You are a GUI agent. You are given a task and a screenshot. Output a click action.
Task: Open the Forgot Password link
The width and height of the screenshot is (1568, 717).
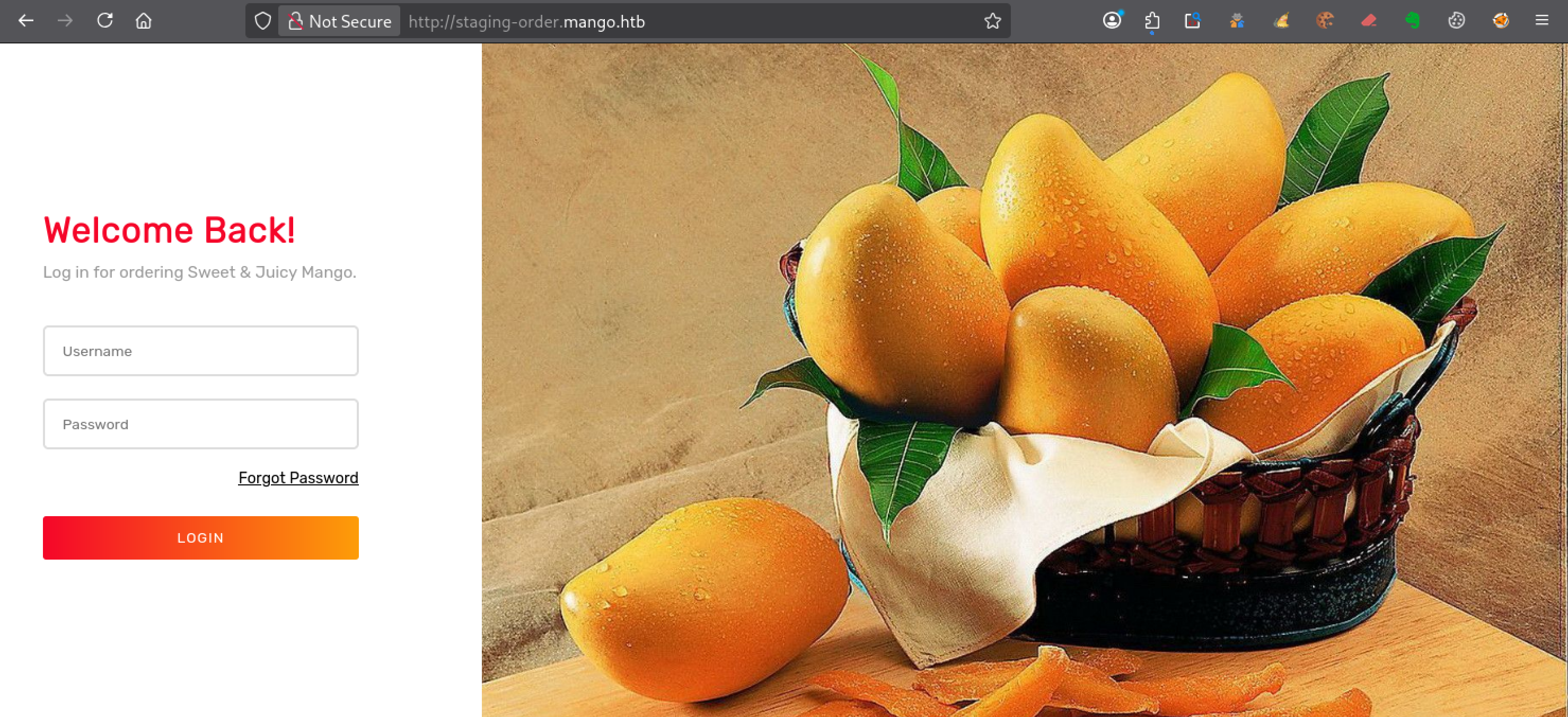[x=298, y=478]
